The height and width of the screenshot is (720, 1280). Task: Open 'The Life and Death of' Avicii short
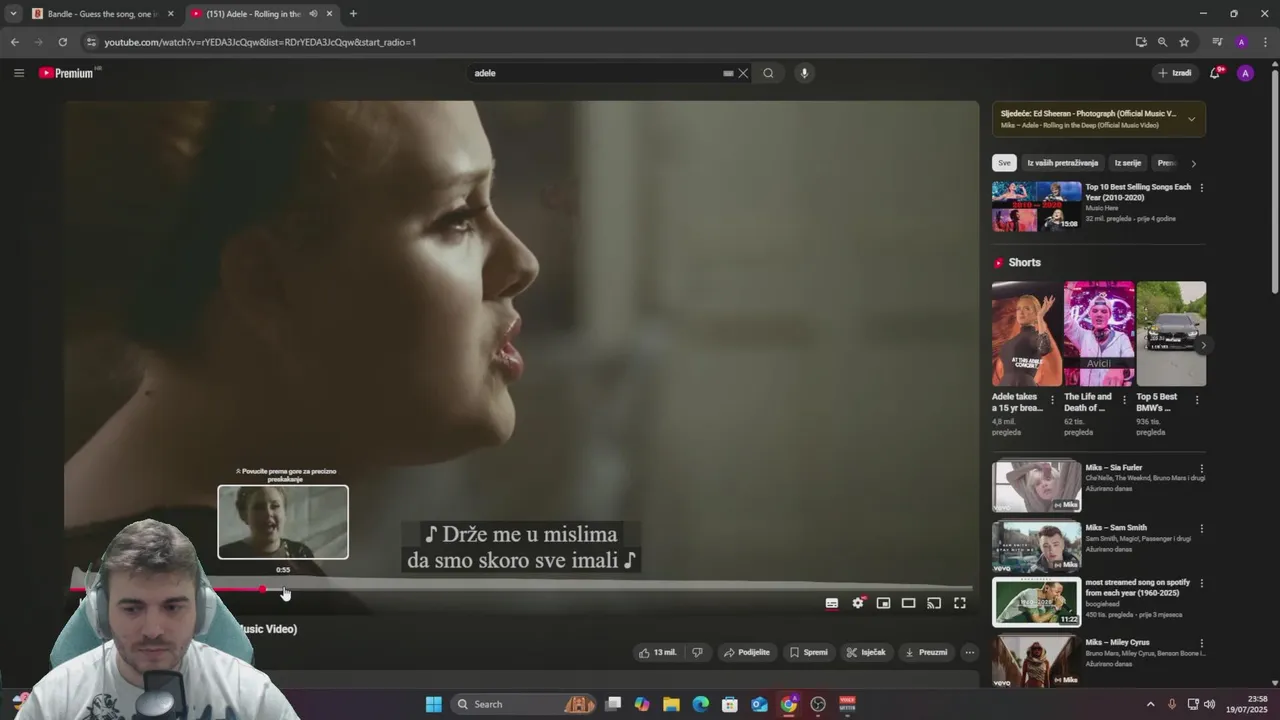pos(1098,333)
